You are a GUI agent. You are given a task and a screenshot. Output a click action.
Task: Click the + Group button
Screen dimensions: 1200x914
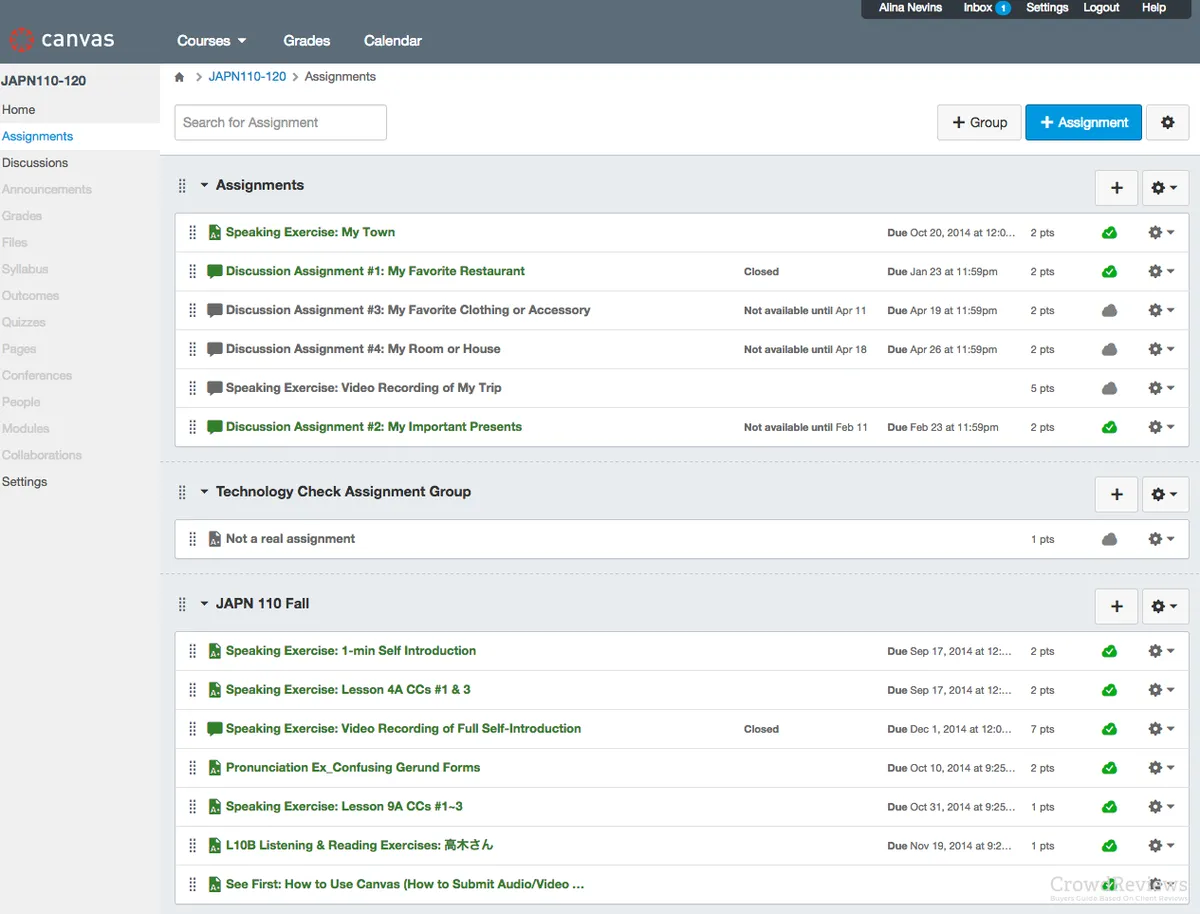(979, 122)
